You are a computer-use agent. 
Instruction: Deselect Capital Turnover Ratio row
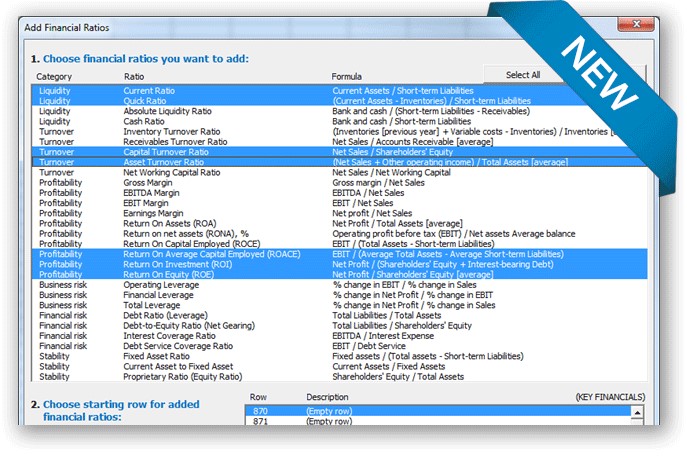click(x=164, y=152)
